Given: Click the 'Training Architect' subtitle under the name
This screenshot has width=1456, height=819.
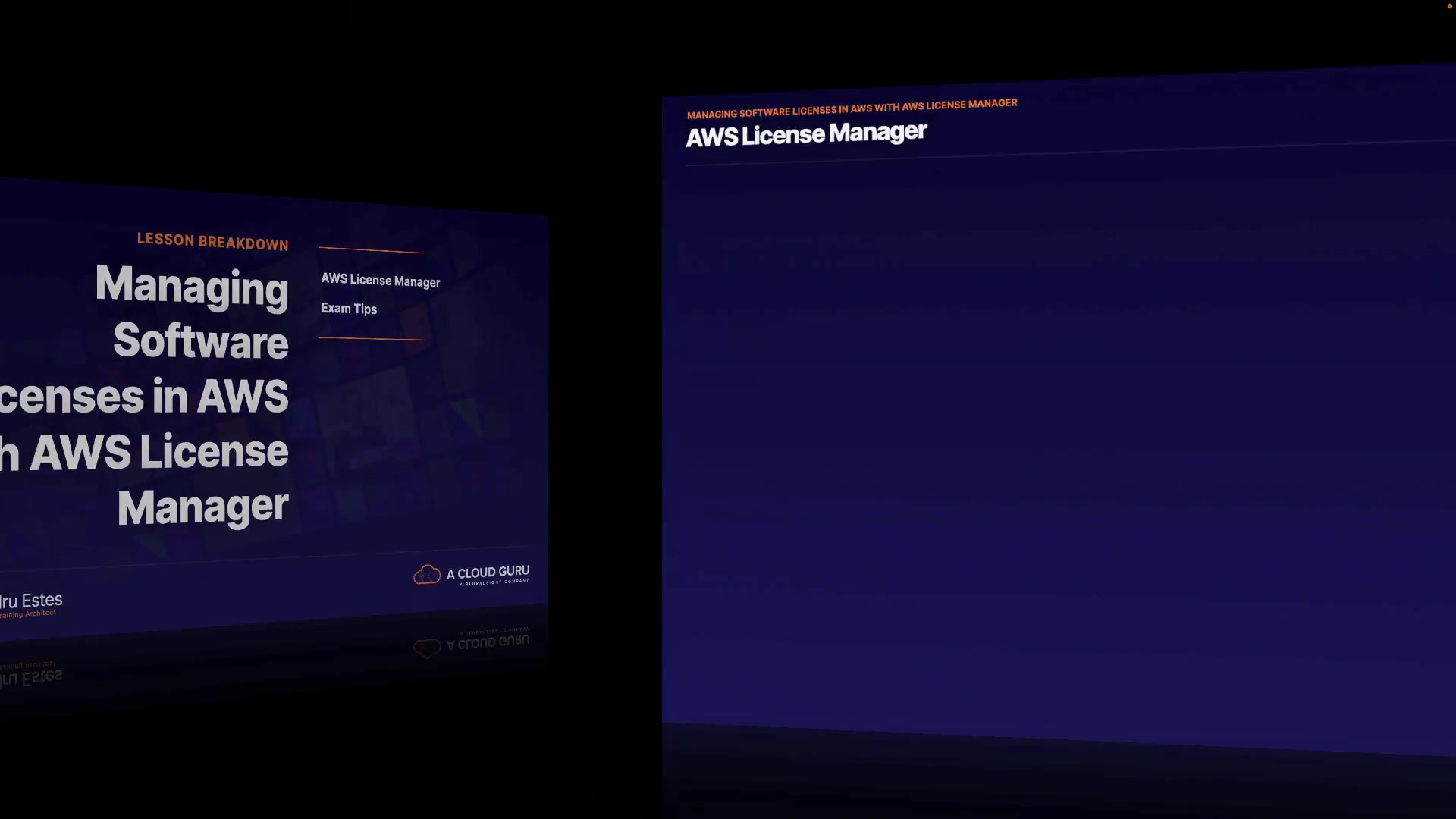Looking at the screenshot, I should pos(28,614).
